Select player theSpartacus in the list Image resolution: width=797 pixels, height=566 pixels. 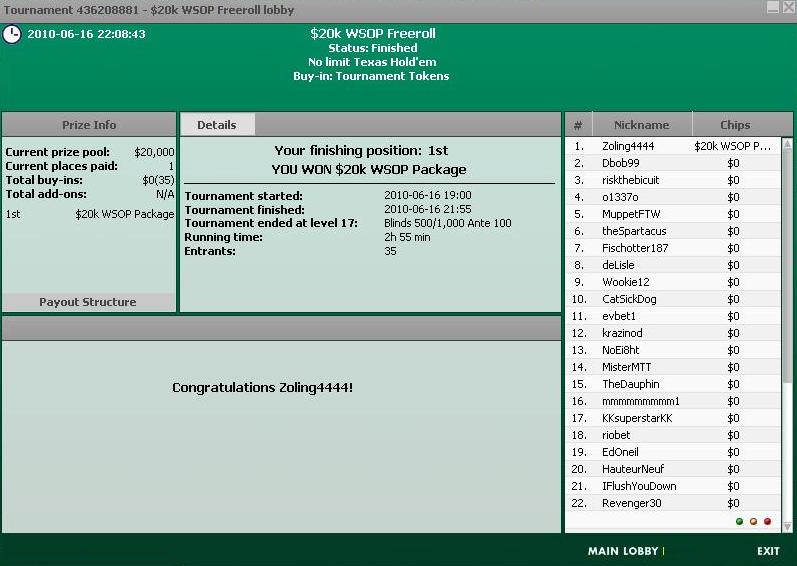[x=673, y=231]
